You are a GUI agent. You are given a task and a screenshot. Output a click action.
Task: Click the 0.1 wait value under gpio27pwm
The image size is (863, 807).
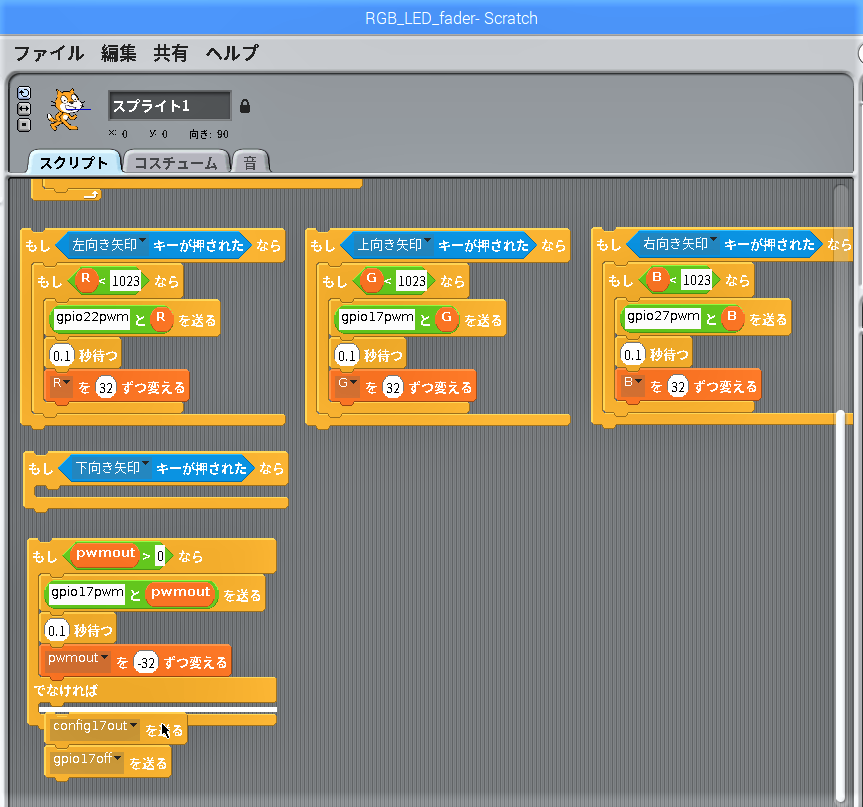click(x=633, y=355)
